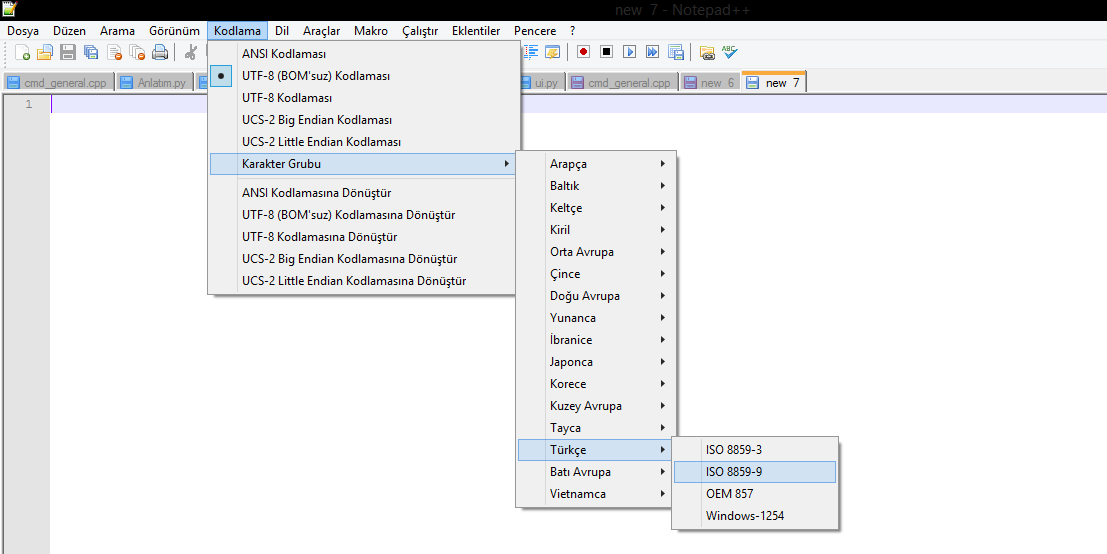1107x554 pixels.
Task: Expand the Vietnamca encoding submenu
Action: point(596,494)
